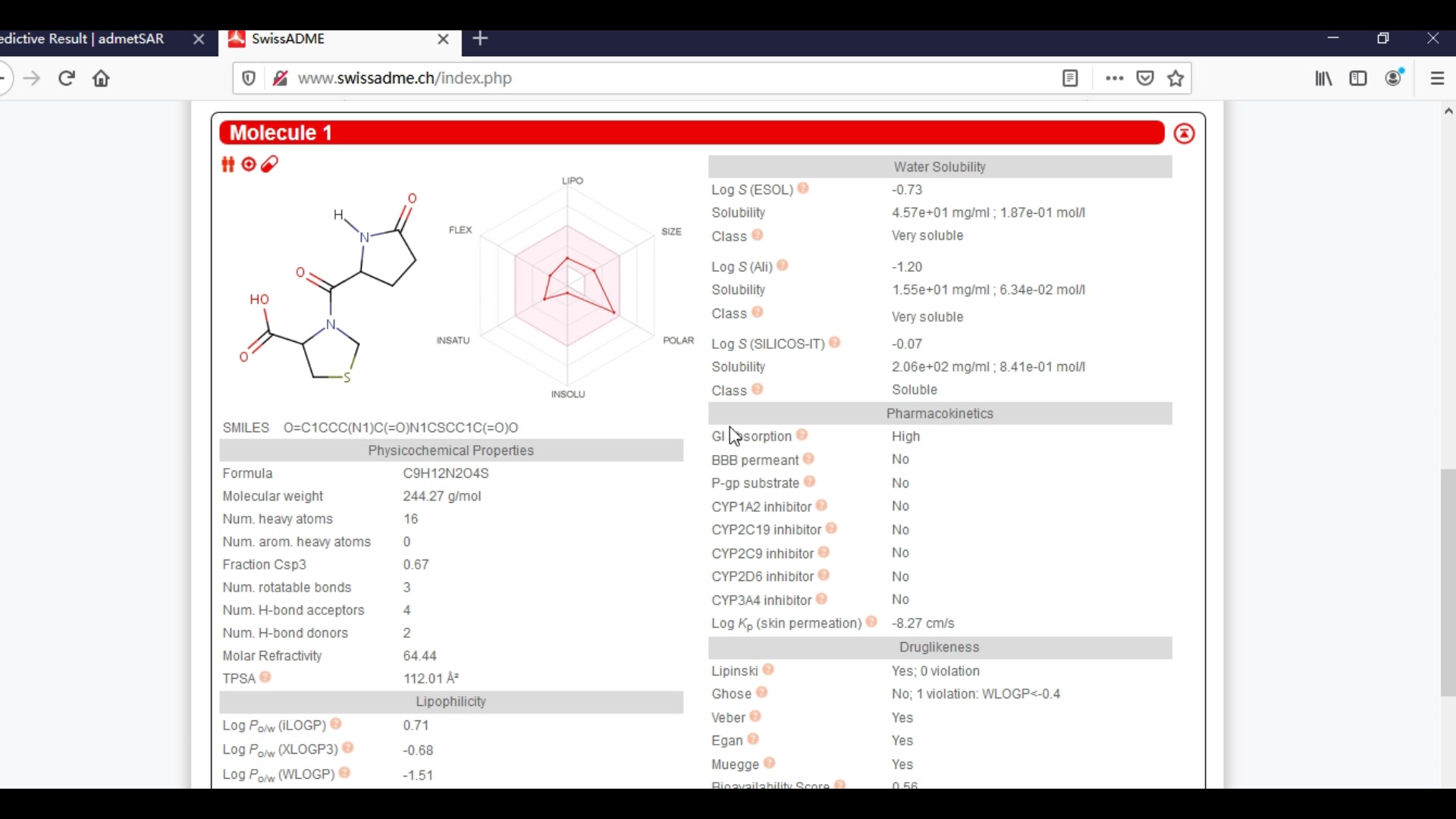Open the page actions ellipsis menu
The height and width of the screenshot is (819, 1456).
click(x=1113, y=78)
